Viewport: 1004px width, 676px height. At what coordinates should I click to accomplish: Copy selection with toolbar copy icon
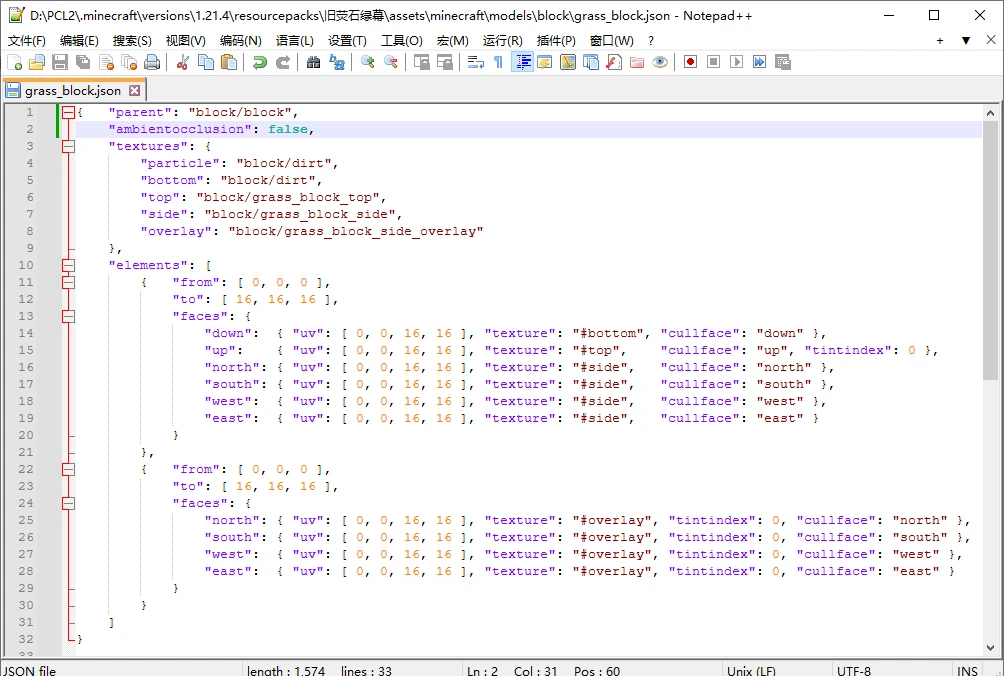(x=206, y=62)
